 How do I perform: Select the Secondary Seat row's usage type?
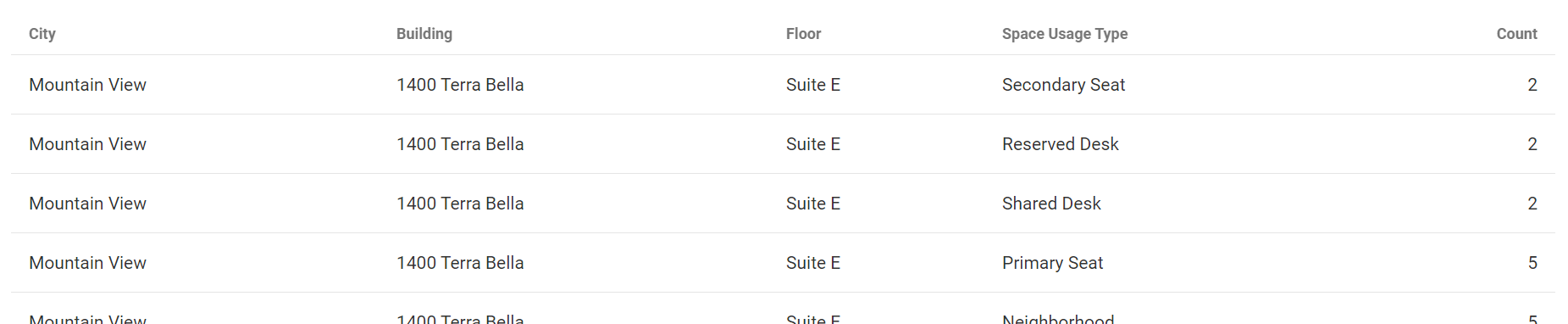click(1063, 85)
